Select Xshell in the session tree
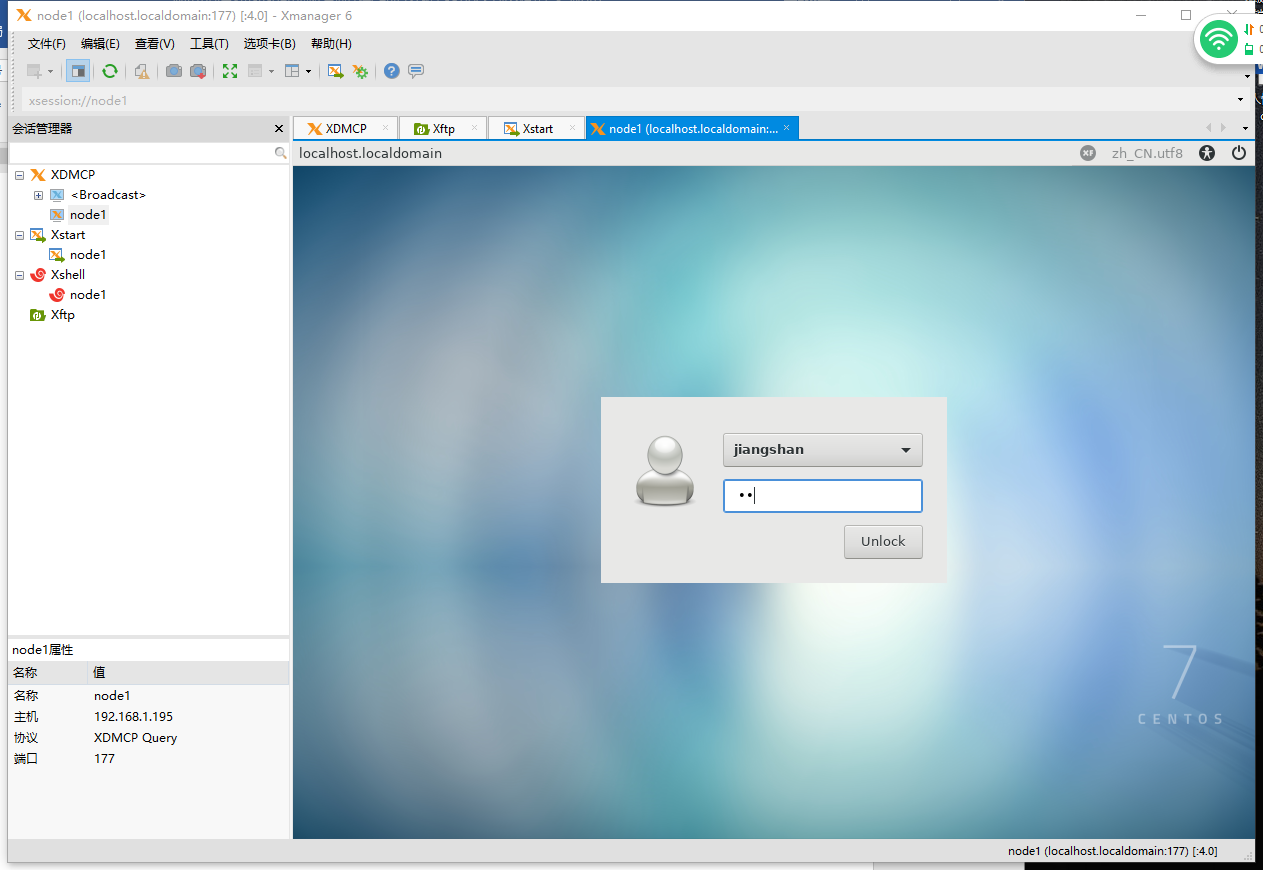Viewport: 1263px width, 870px height. 68,275
